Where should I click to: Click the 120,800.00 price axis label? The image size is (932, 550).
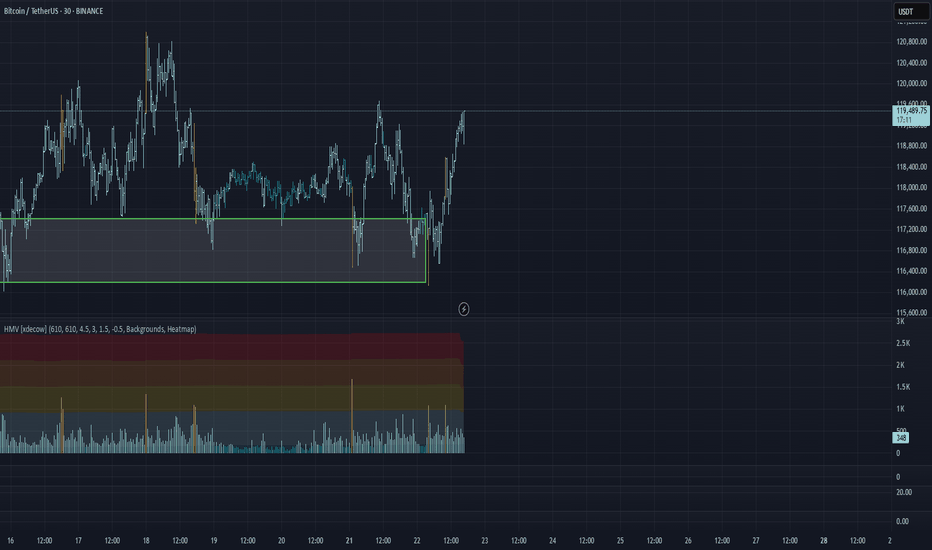[912, 42]
